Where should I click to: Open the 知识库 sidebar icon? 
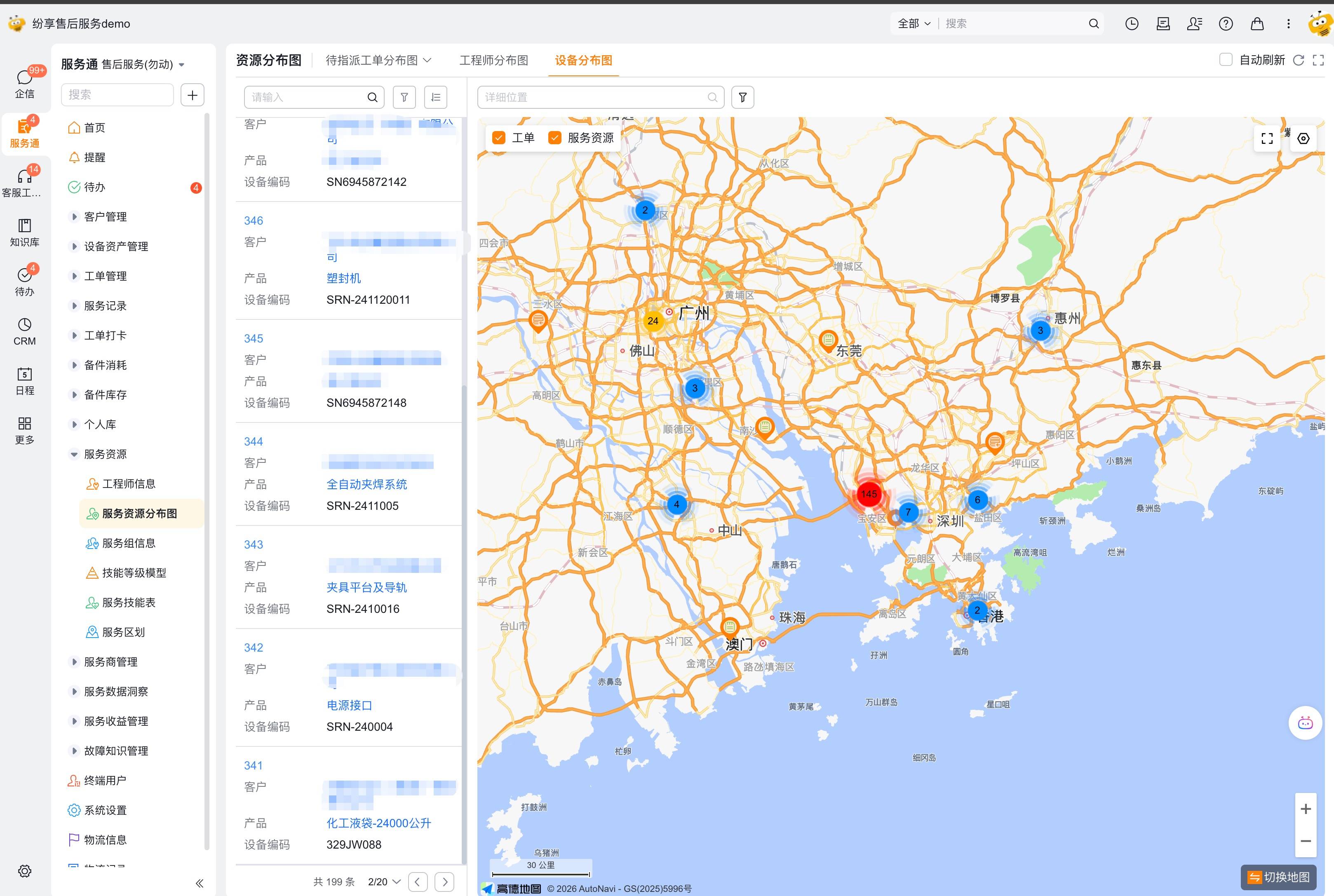tap(25, 232)
